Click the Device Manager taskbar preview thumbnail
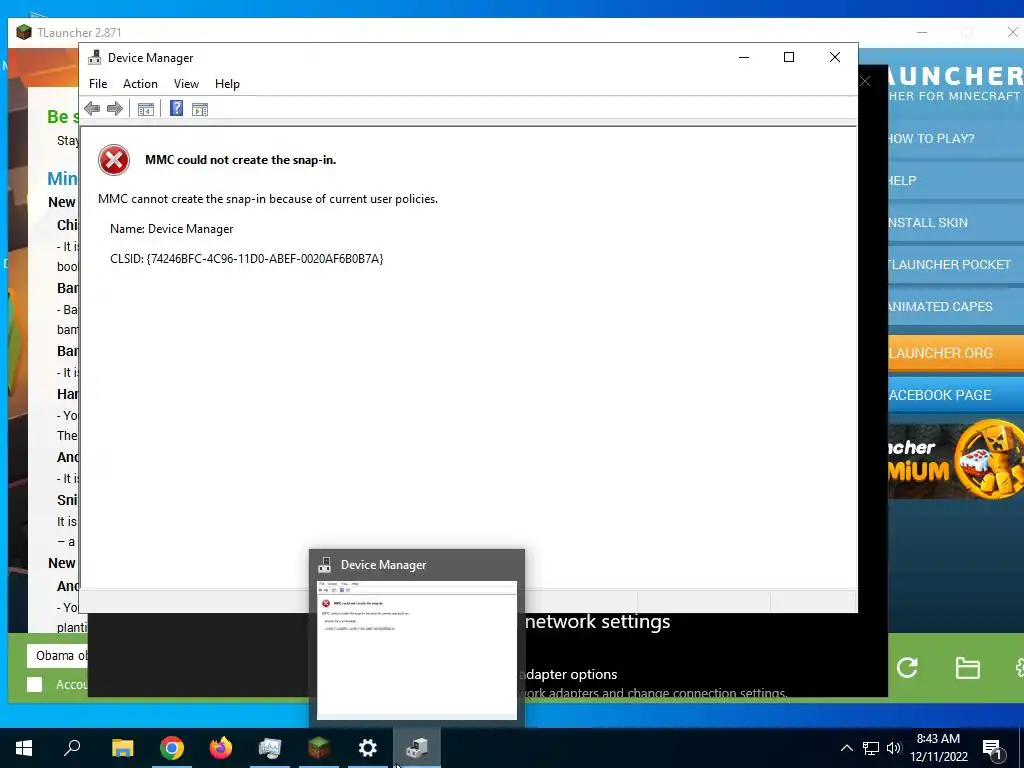Image resolution: width=1024 pixels, height=768 pixels. pyautogui.click(x=417, y=650)
